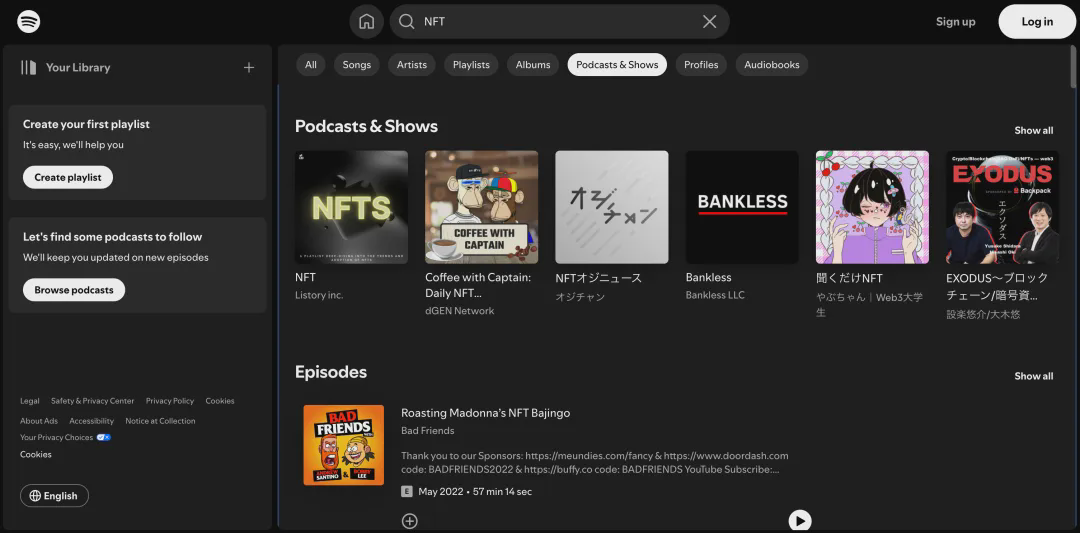Click the Spotify logo icon
The width and height of the screenshot is (1080, 533).
click(x=28, y=21)
